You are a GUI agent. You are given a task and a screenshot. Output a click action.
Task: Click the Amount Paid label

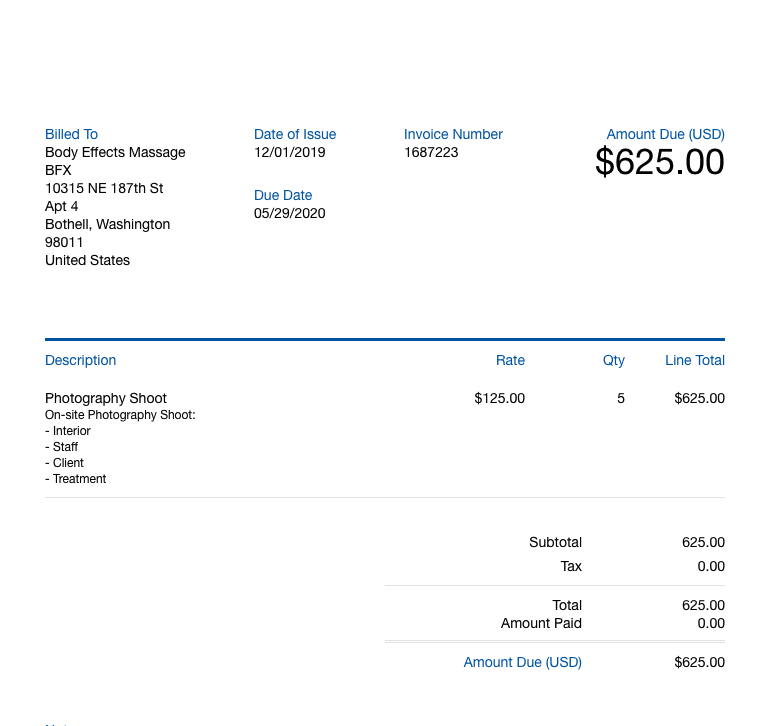click(541, 623)
